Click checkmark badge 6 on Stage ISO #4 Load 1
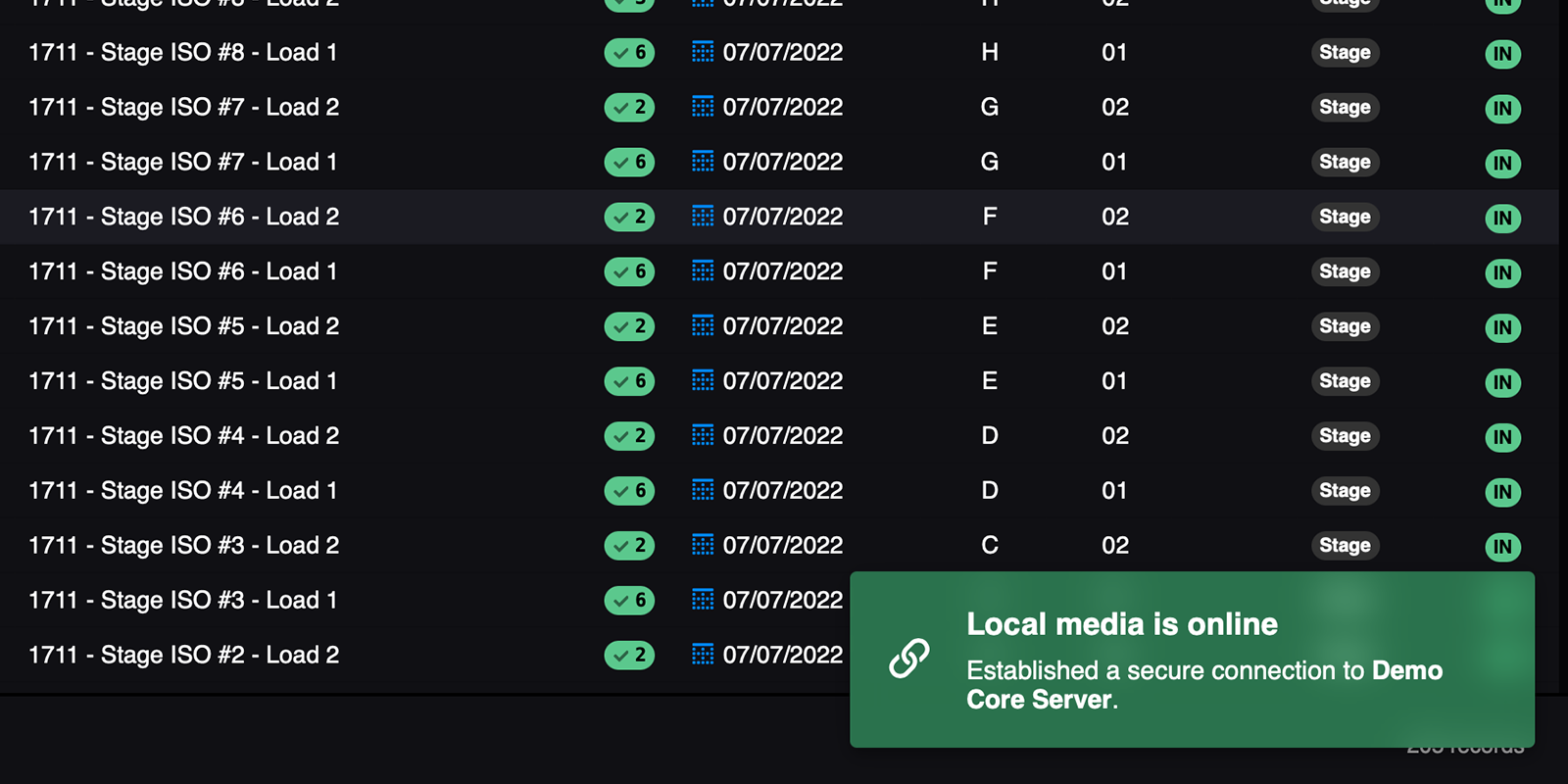This screenshot has width=1568, height=784. [629, 491]
